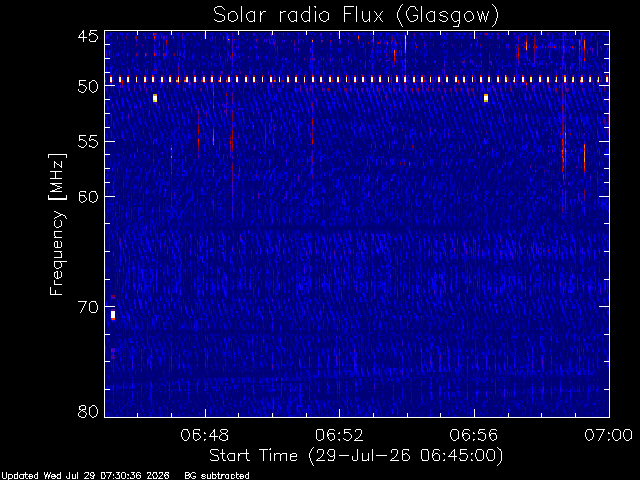This screenshot has width=640, height=480.
Task: Click the red vertical streak near 06:59
Action: click(x=564, y=151)
